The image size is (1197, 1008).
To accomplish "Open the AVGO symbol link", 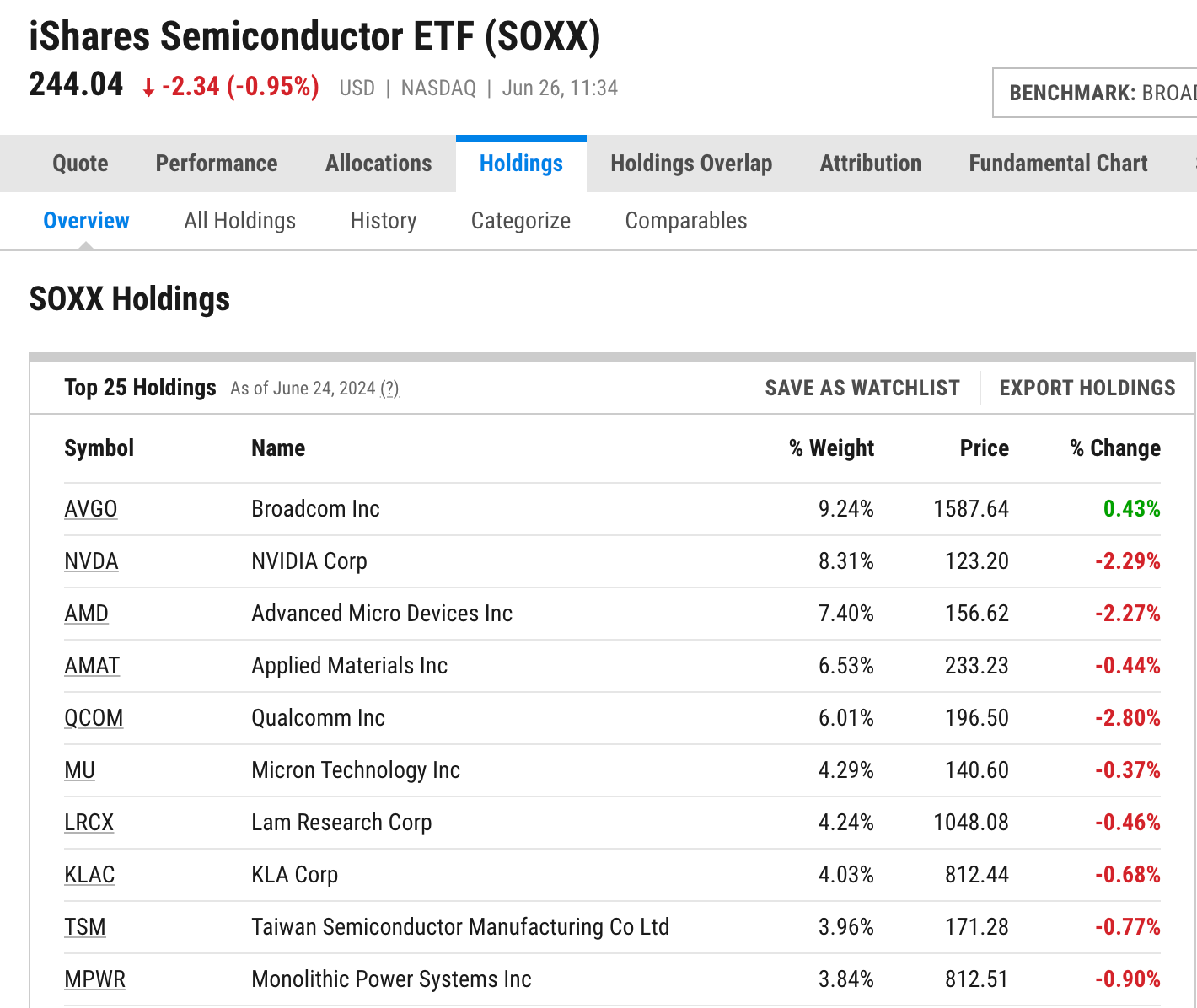I will pos(91,509).
